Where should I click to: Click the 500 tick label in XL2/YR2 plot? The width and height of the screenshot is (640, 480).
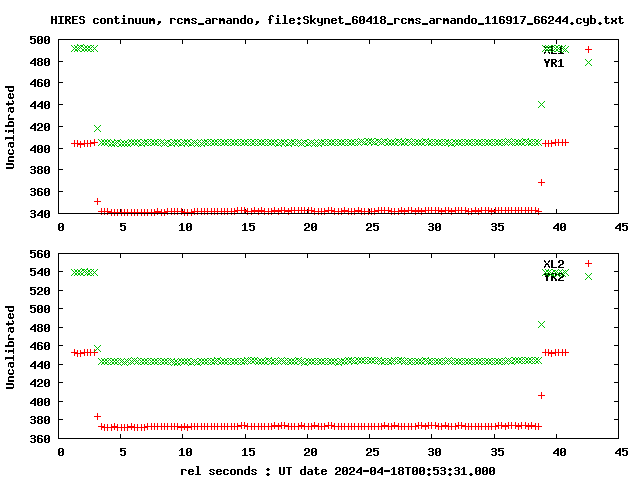coord(40,309)
